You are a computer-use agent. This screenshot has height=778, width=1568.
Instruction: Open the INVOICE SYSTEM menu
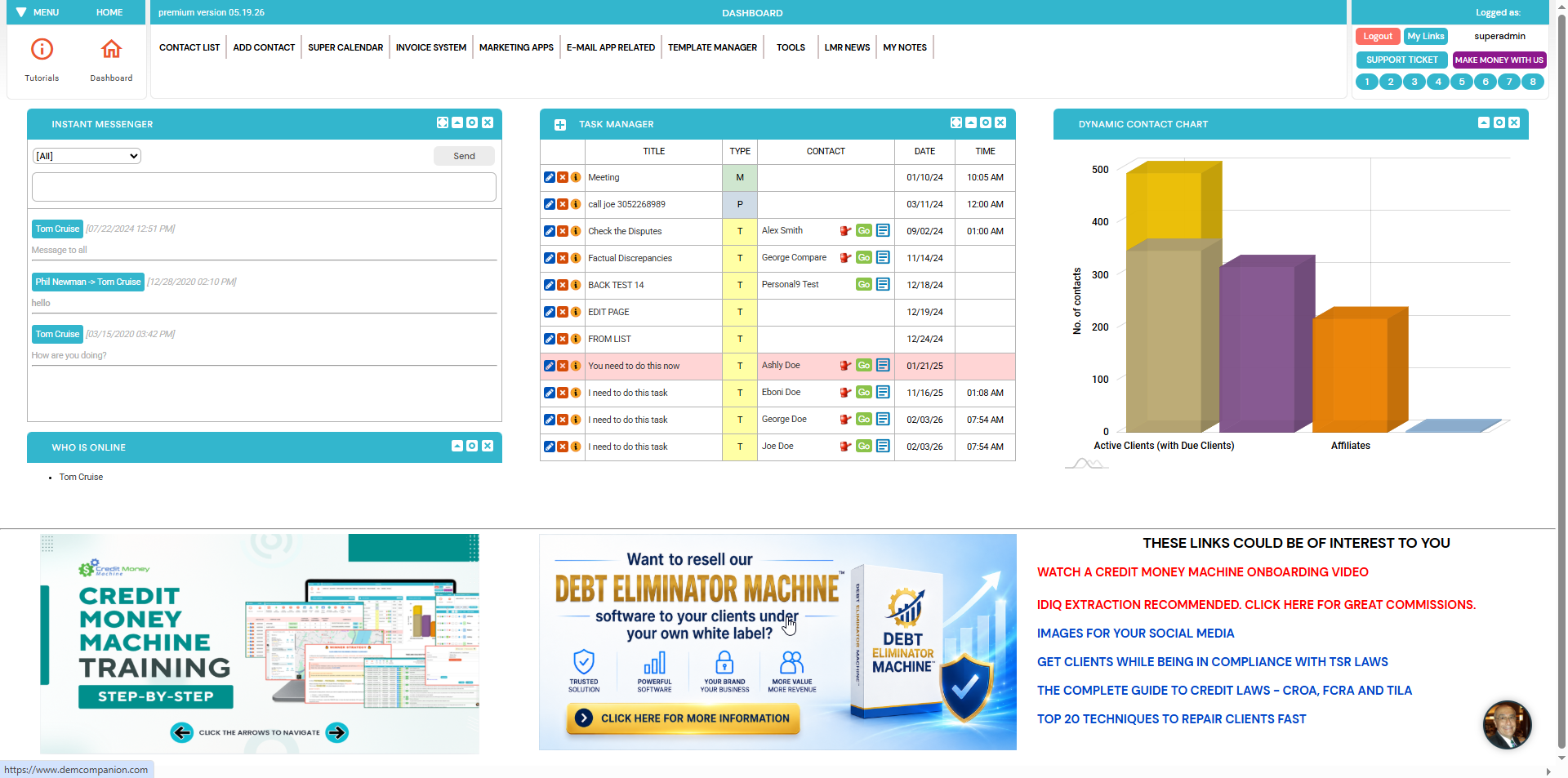coord(431,47)
